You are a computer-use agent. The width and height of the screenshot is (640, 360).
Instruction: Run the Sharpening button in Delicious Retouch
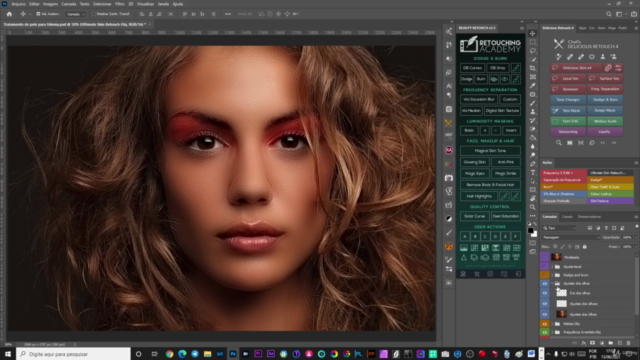pyautogui.click(x=568, y=132)
